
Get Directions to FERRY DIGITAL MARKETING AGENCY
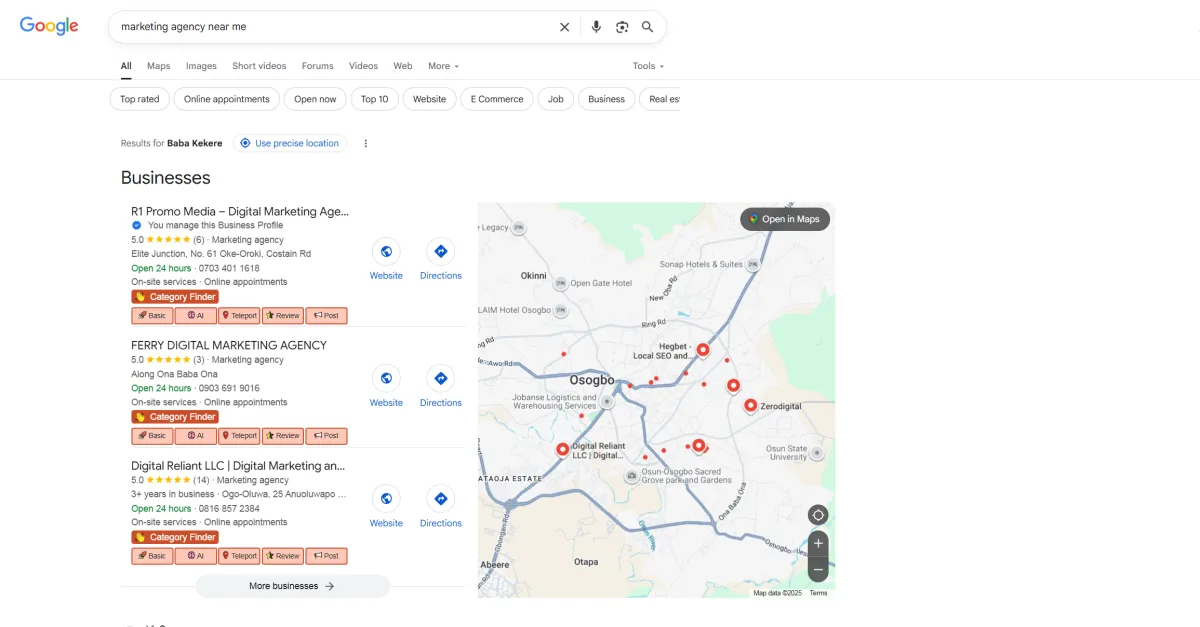[440, 378]
